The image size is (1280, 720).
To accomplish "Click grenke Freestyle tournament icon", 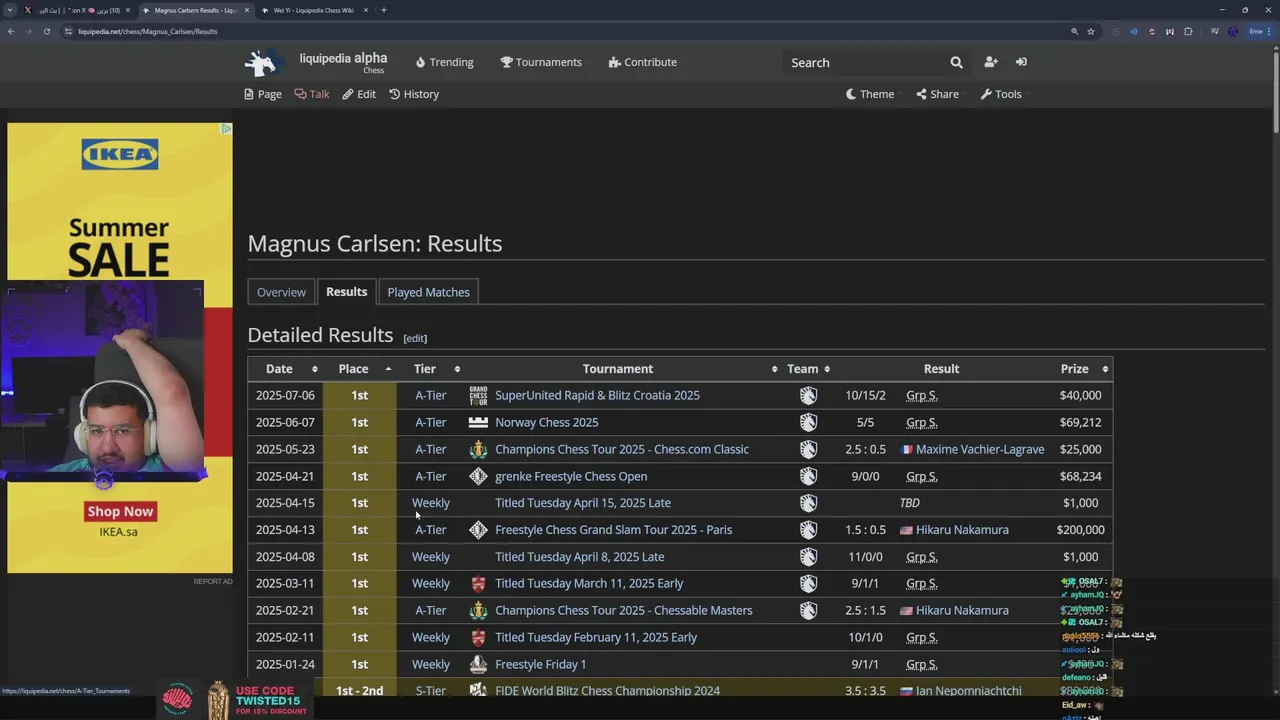I will coord(478,476).
